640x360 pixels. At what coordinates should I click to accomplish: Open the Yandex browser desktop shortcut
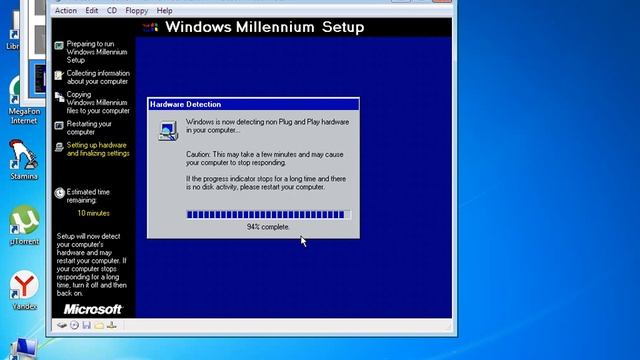24,290
